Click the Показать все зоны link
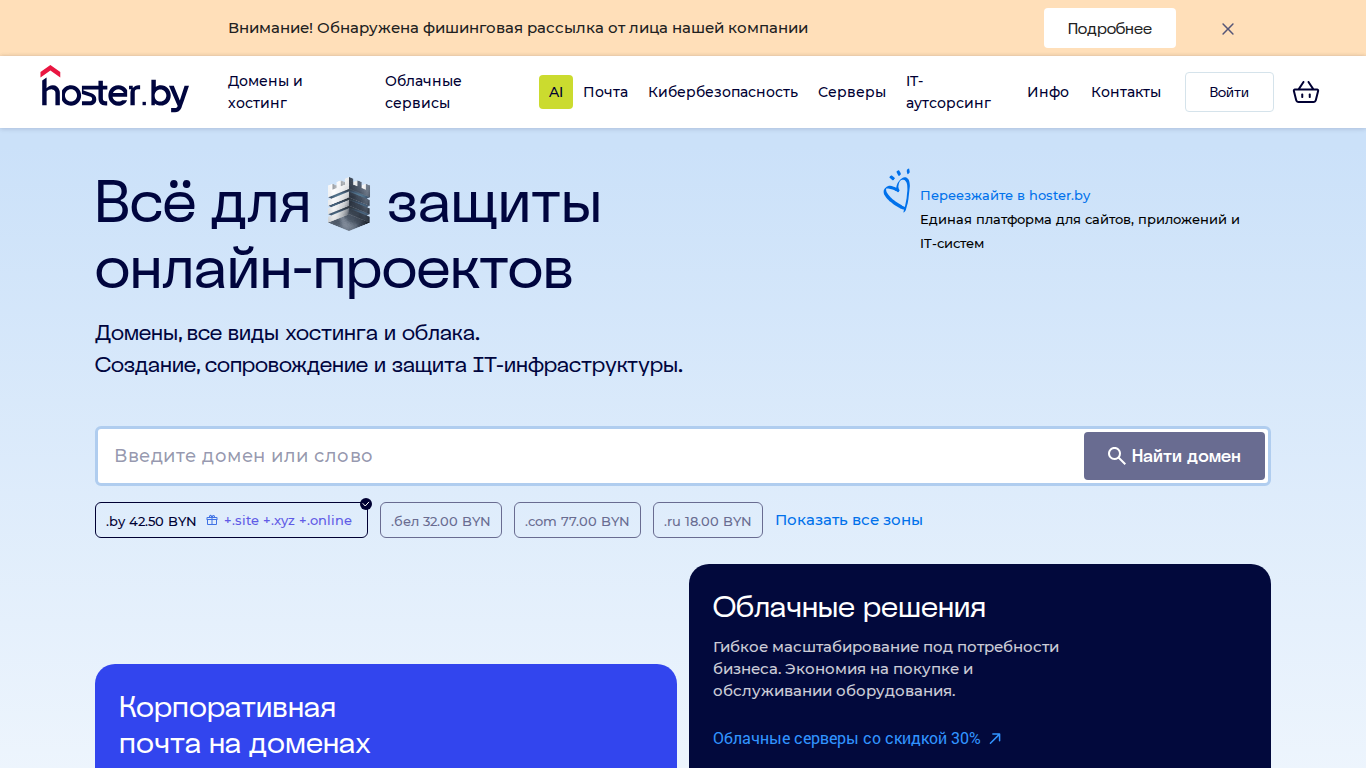This screenshot has height=768, width=1366. point(849,520)
